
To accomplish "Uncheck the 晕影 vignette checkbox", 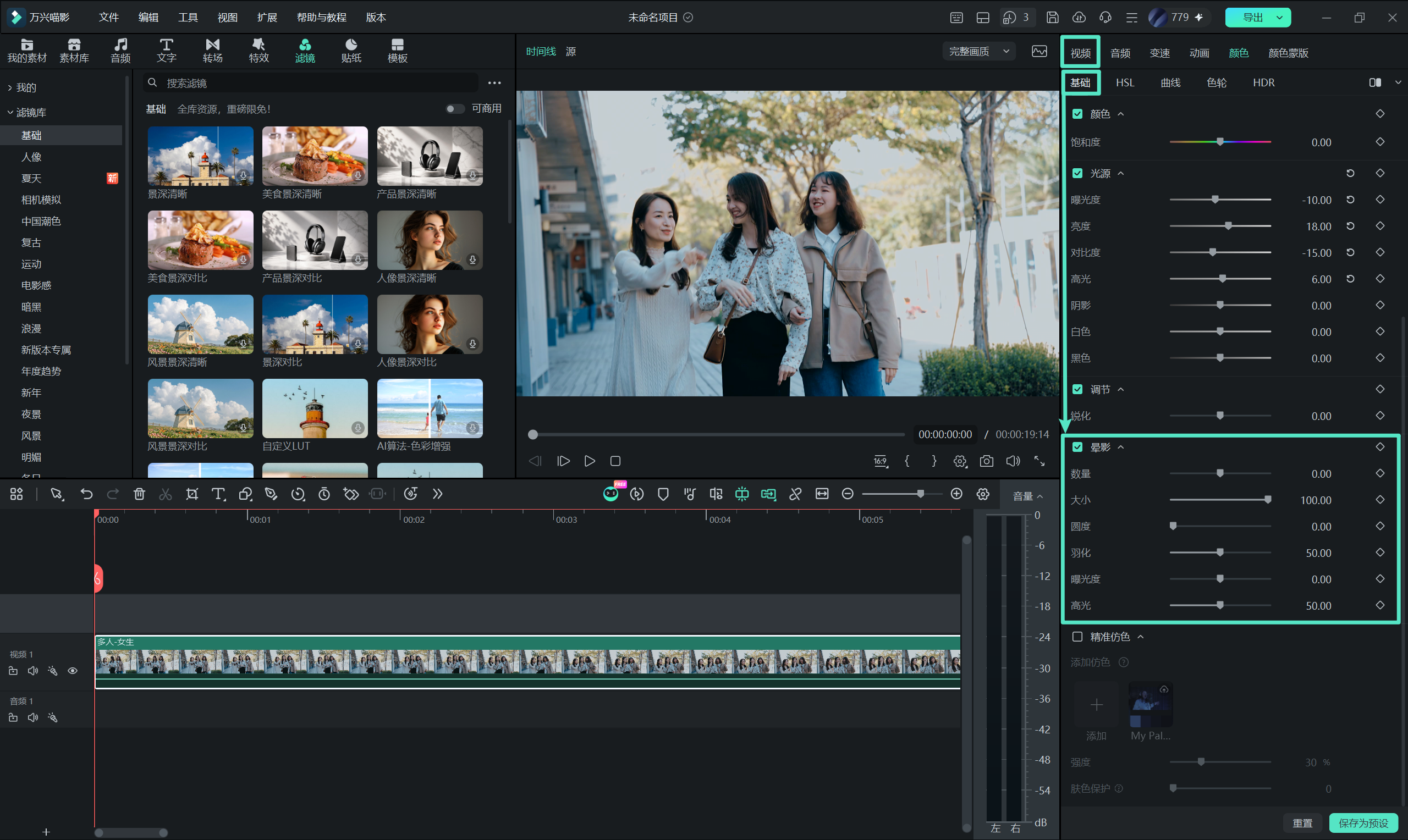I will [x=1077, y=446].
